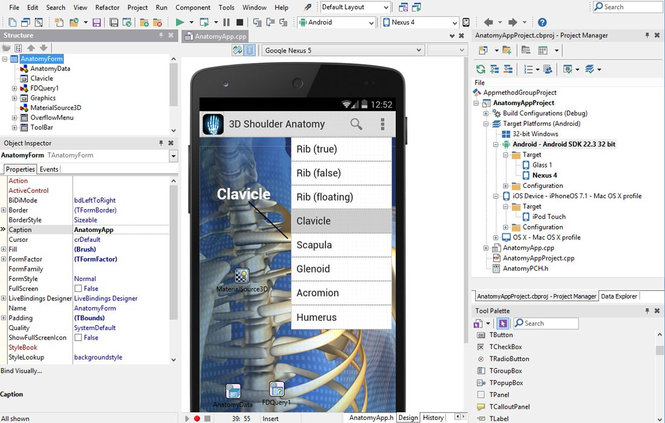Select the Humerus item in the phone list
The image size is (665, 423).
tap(341, 317)
